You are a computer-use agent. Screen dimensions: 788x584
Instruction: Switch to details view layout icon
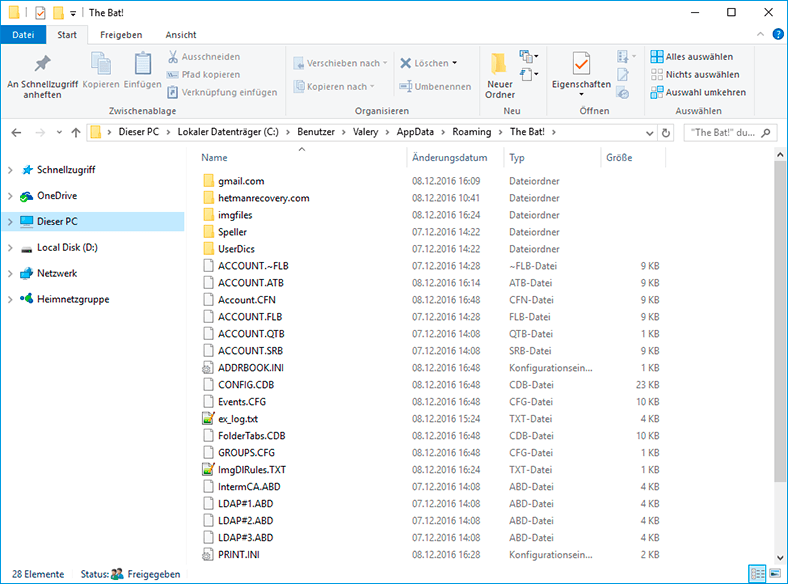(x=757, y=573)
